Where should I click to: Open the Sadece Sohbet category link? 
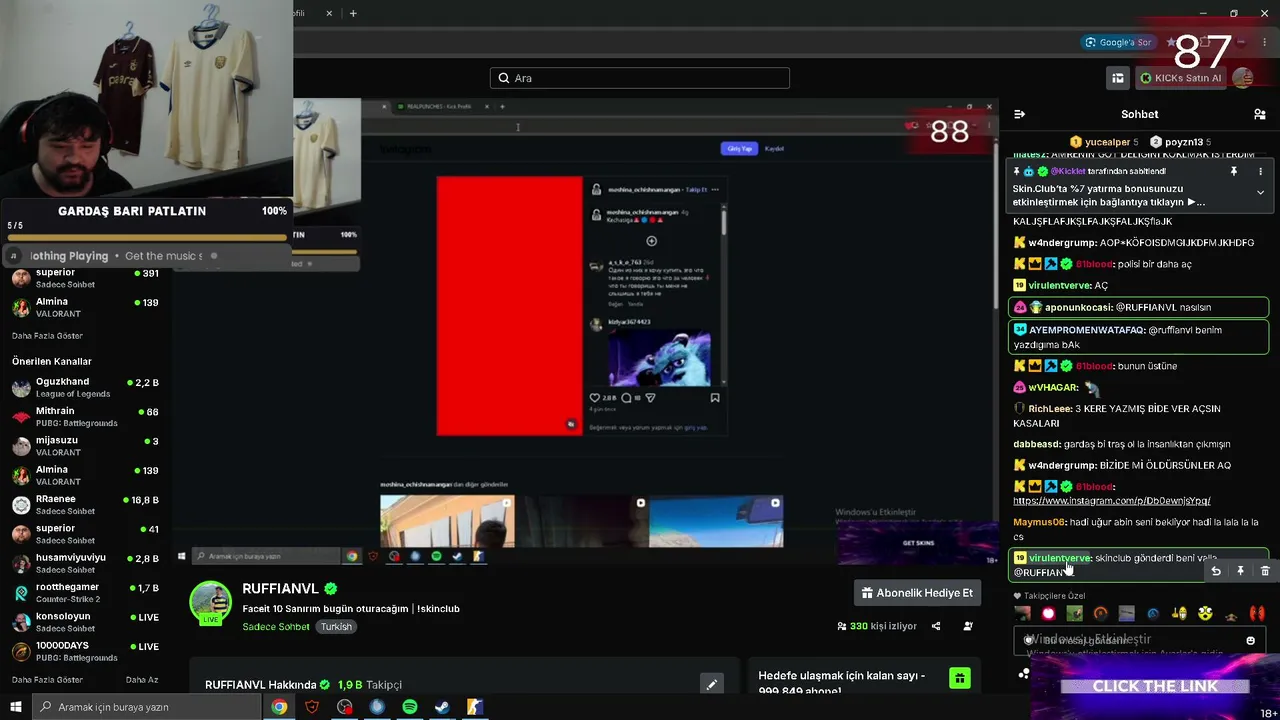[x=276, y=627]
